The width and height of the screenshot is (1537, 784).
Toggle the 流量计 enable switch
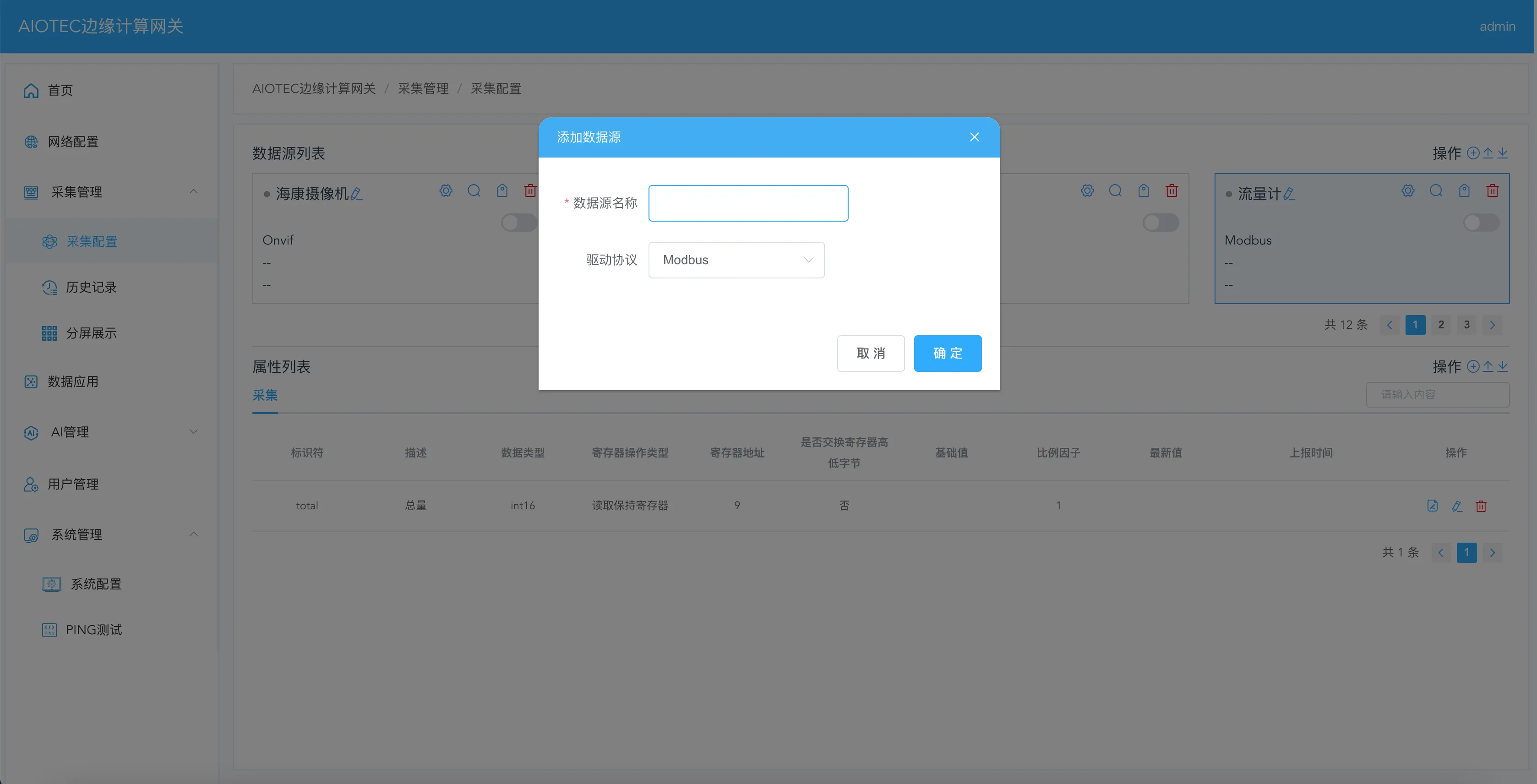(1481, 223)
